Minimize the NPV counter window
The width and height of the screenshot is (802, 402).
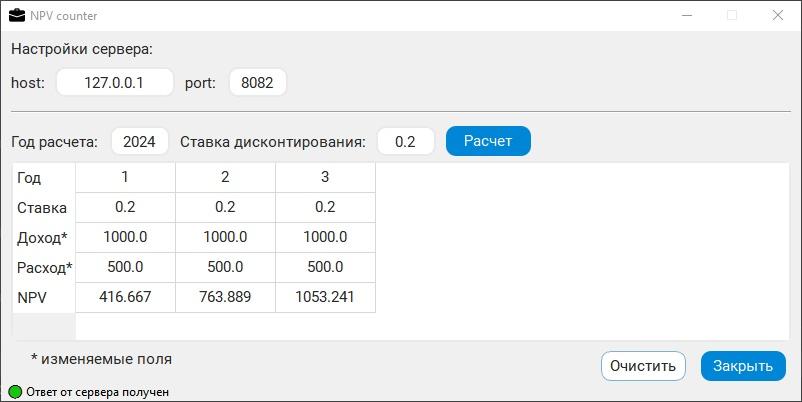coord(687,15)
